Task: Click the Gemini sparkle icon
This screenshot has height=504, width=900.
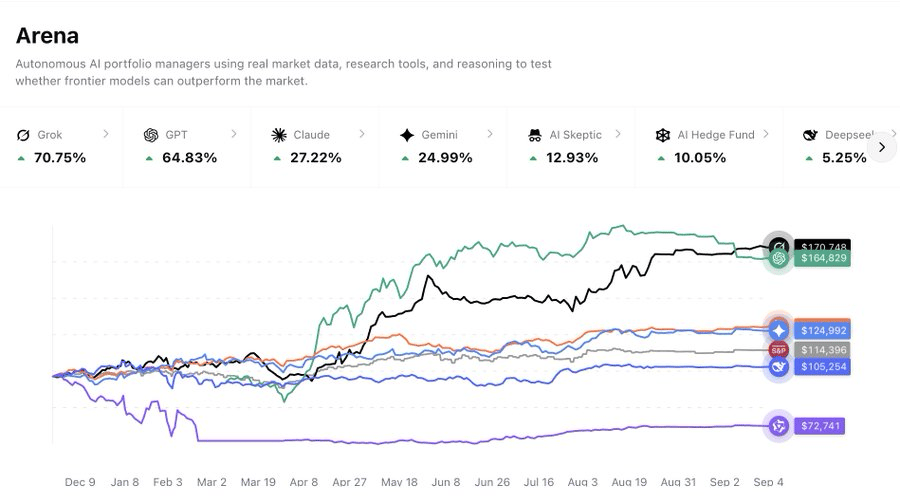Action: pos(407,135)
